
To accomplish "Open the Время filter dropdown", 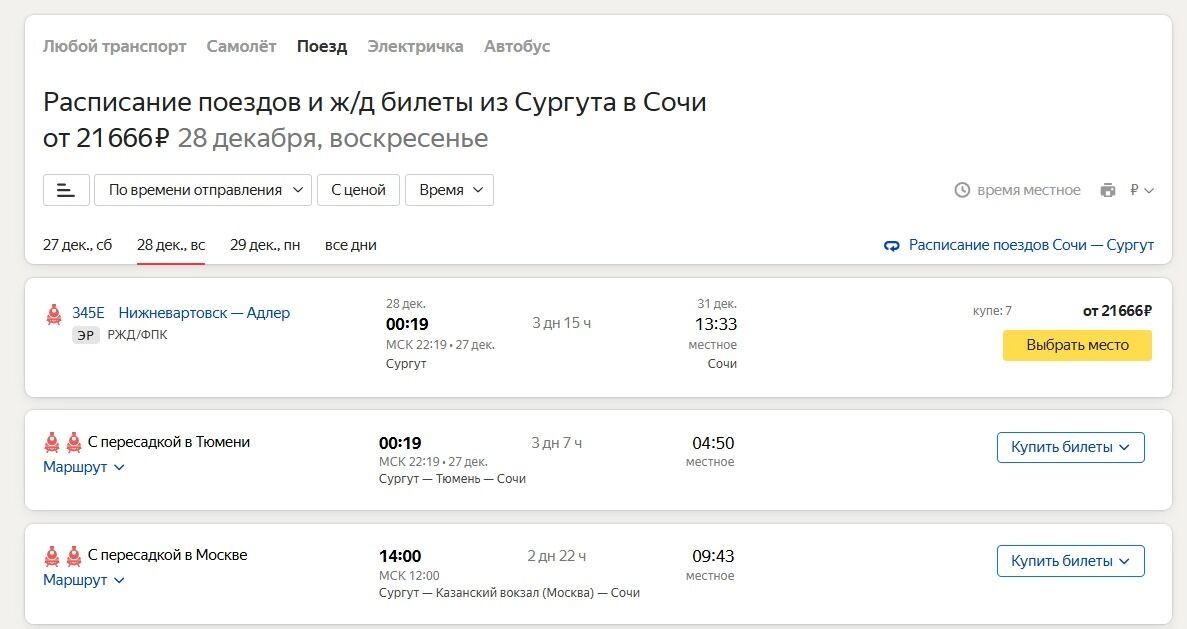I will click(449, 190).
